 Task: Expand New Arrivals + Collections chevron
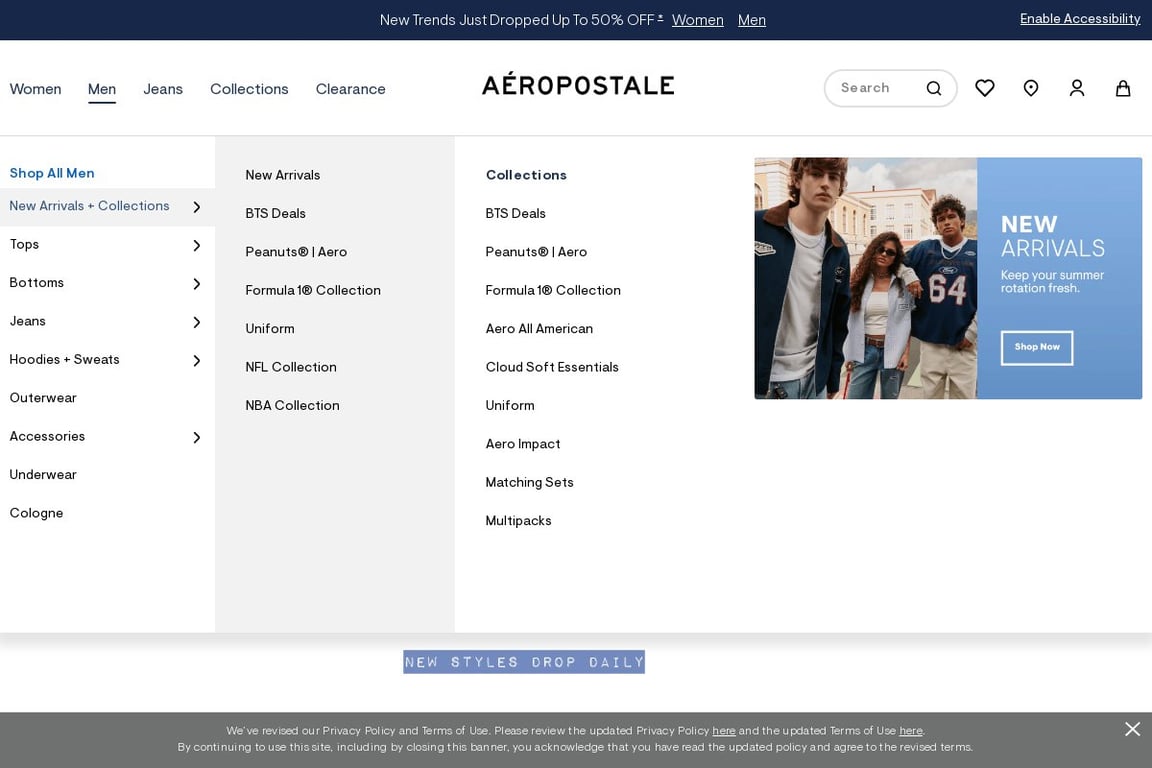(x=196, y=207)
